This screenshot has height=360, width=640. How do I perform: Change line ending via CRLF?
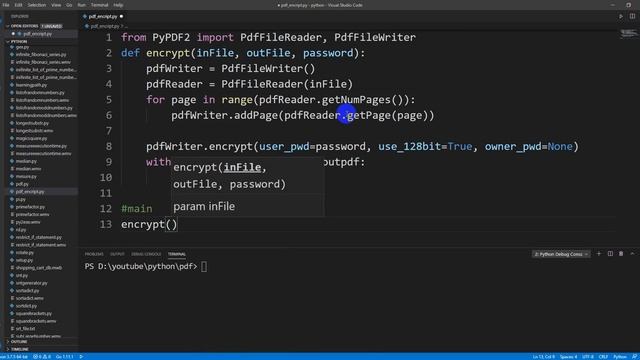click(603, 357)
